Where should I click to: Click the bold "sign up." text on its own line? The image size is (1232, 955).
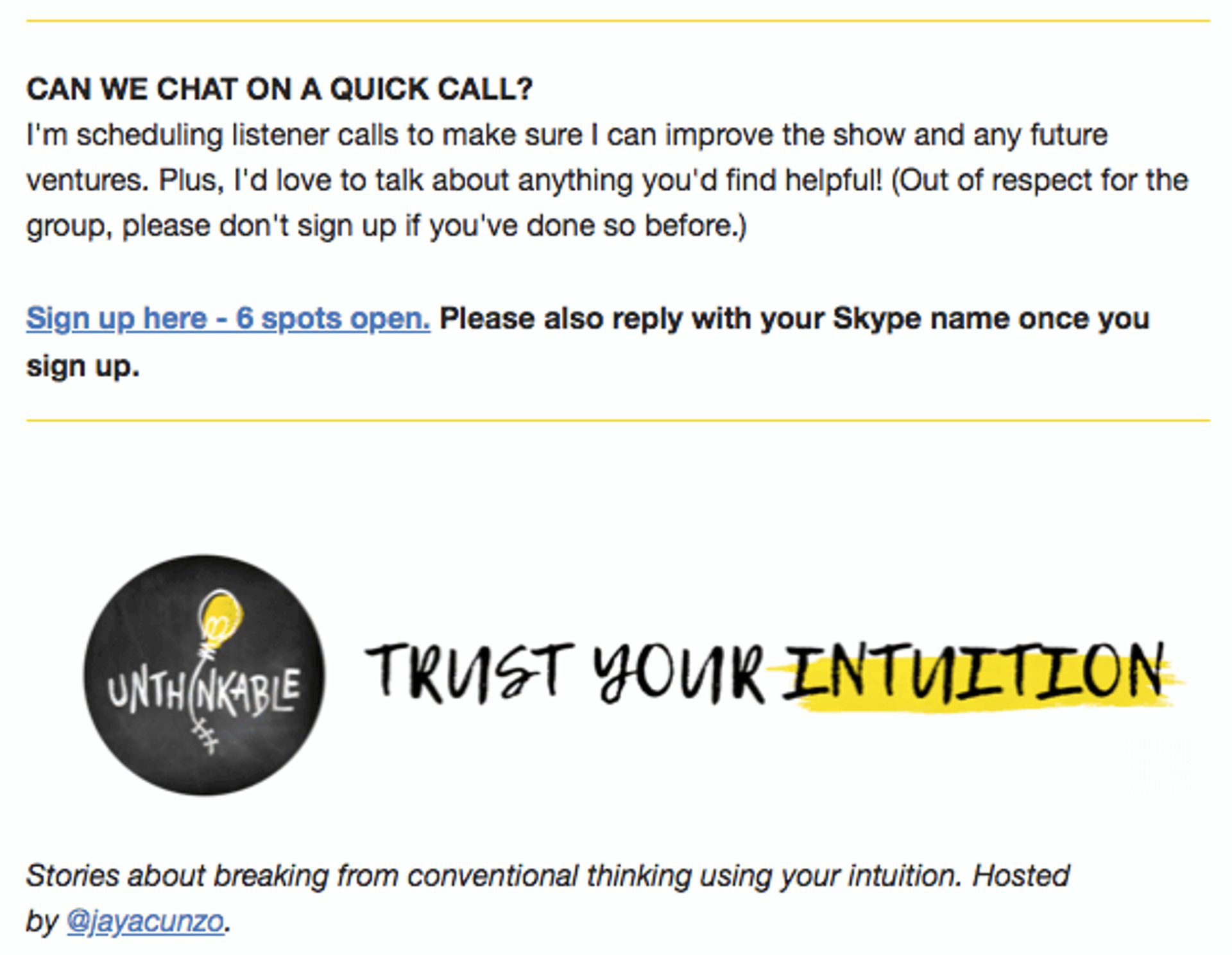point(83,367)
